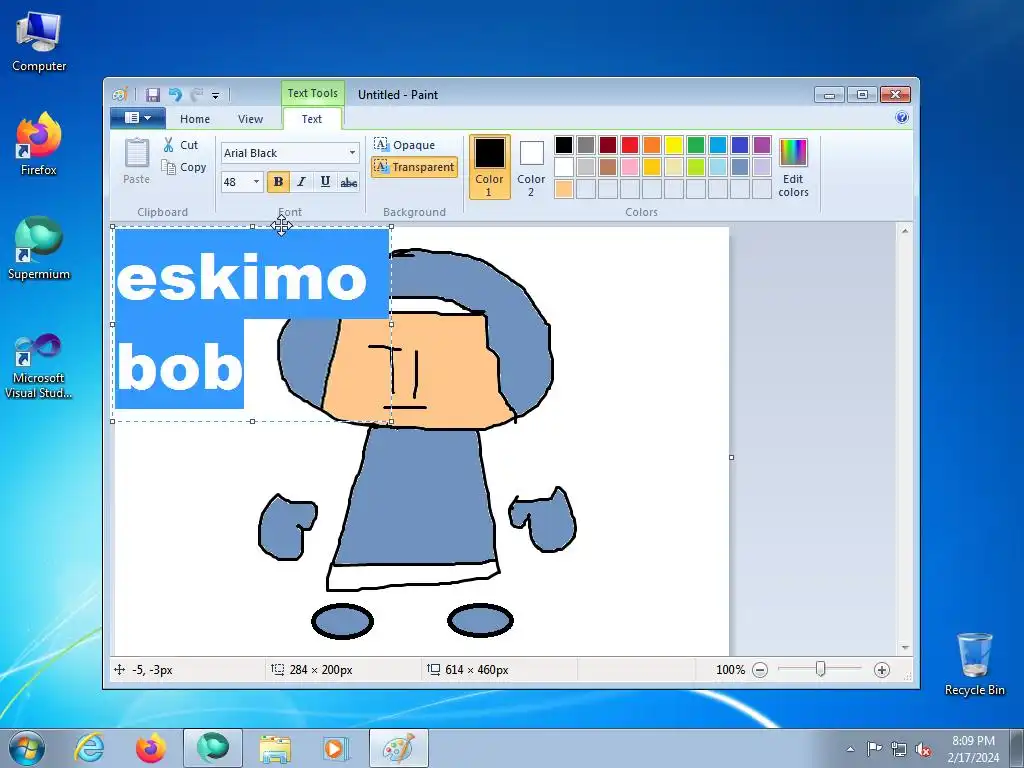Screen dimensions: 1024x768
Task: Save the drawing from the quick access toolbar
Action: click(153, 95)
